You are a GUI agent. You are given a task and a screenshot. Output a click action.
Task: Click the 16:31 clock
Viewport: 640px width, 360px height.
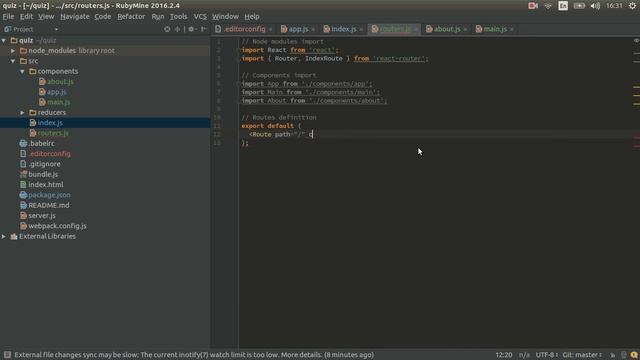(x=614, y=6)
